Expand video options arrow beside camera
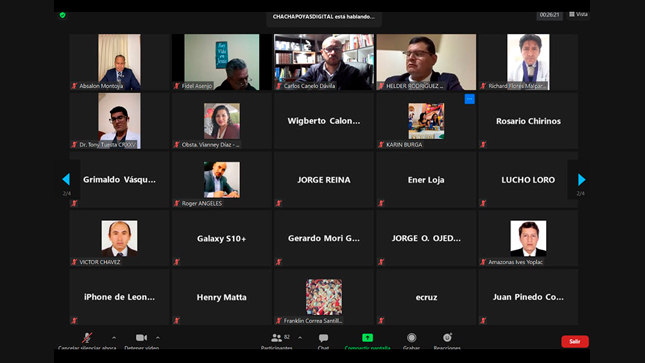This screenshot has width=645, height=363. coord(158,337)
